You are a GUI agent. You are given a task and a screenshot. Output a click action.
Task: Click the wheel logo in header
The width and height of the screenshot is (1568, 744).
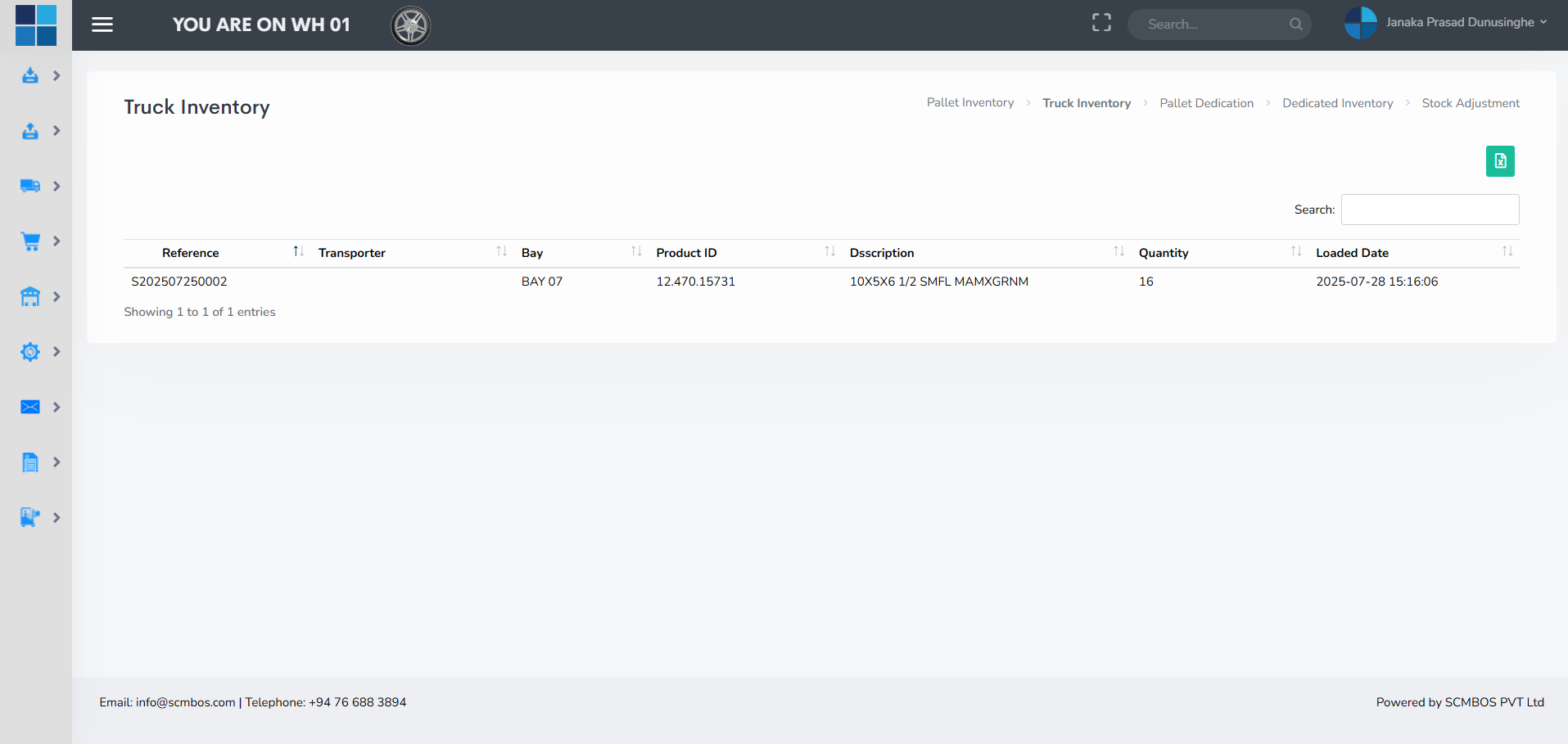tap(411, 25)
